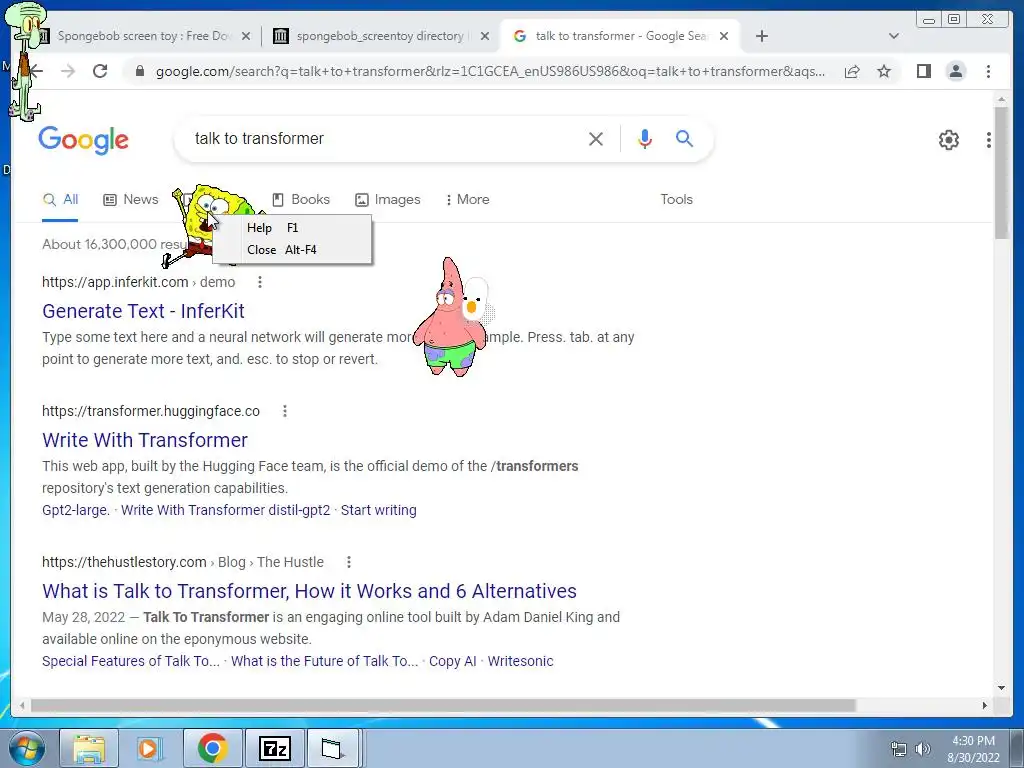The height and width of the screenshot is (768, 1024).
Task: Go forward with the forward arrow
Action: [x=68, y=71]
